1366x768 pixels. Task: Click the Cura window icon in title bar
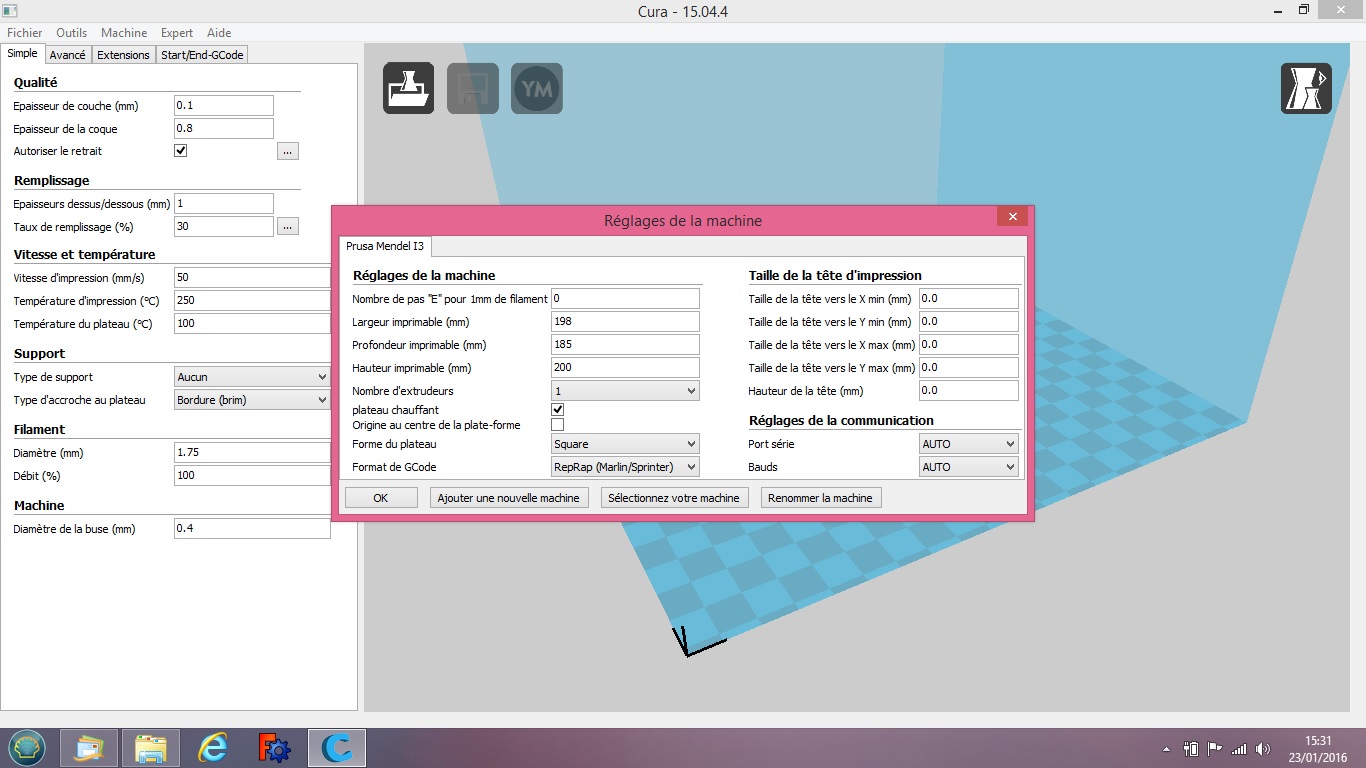(10, 10)
